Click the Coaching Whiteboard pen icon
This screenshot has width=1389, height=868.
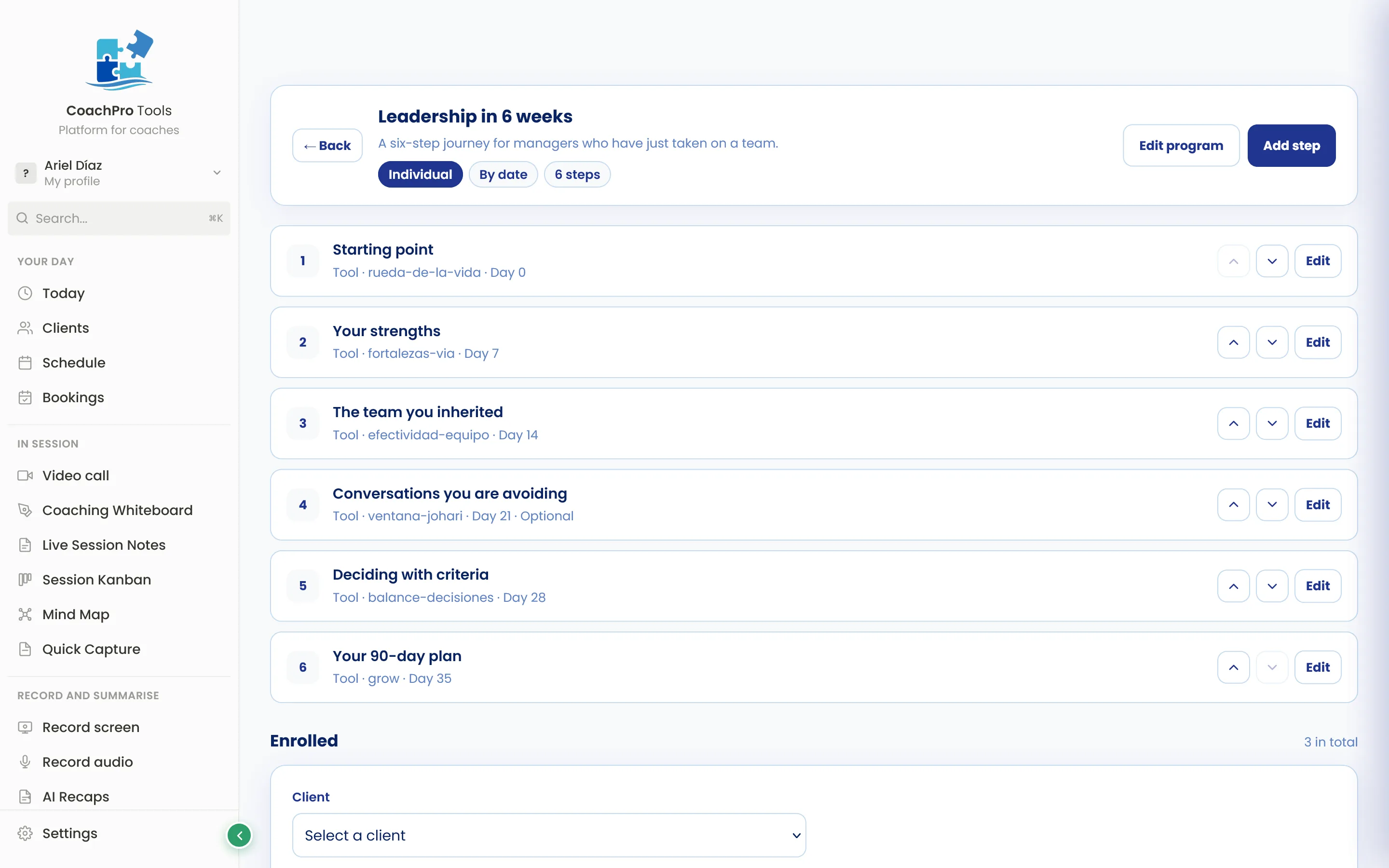(25, 510)
